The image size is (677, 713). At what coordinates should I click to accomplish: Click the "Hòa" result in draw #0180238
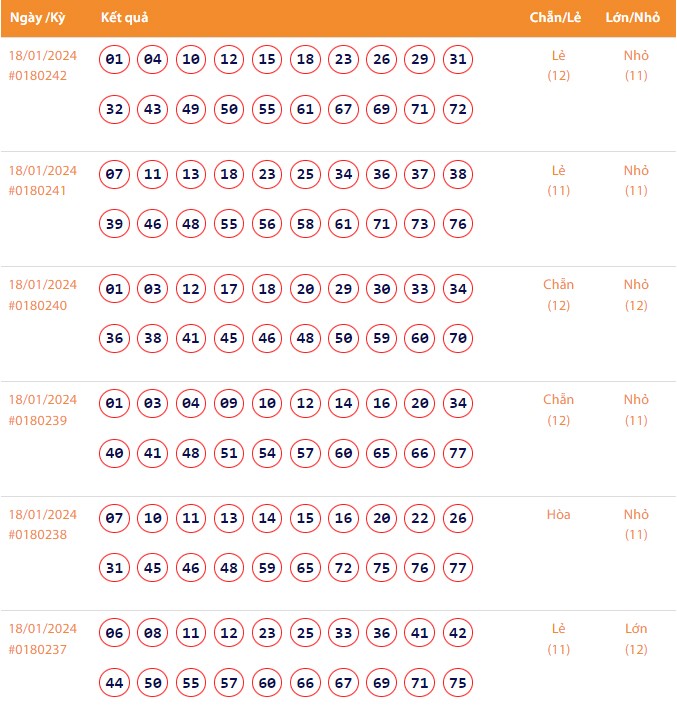[x=558, y=515]
